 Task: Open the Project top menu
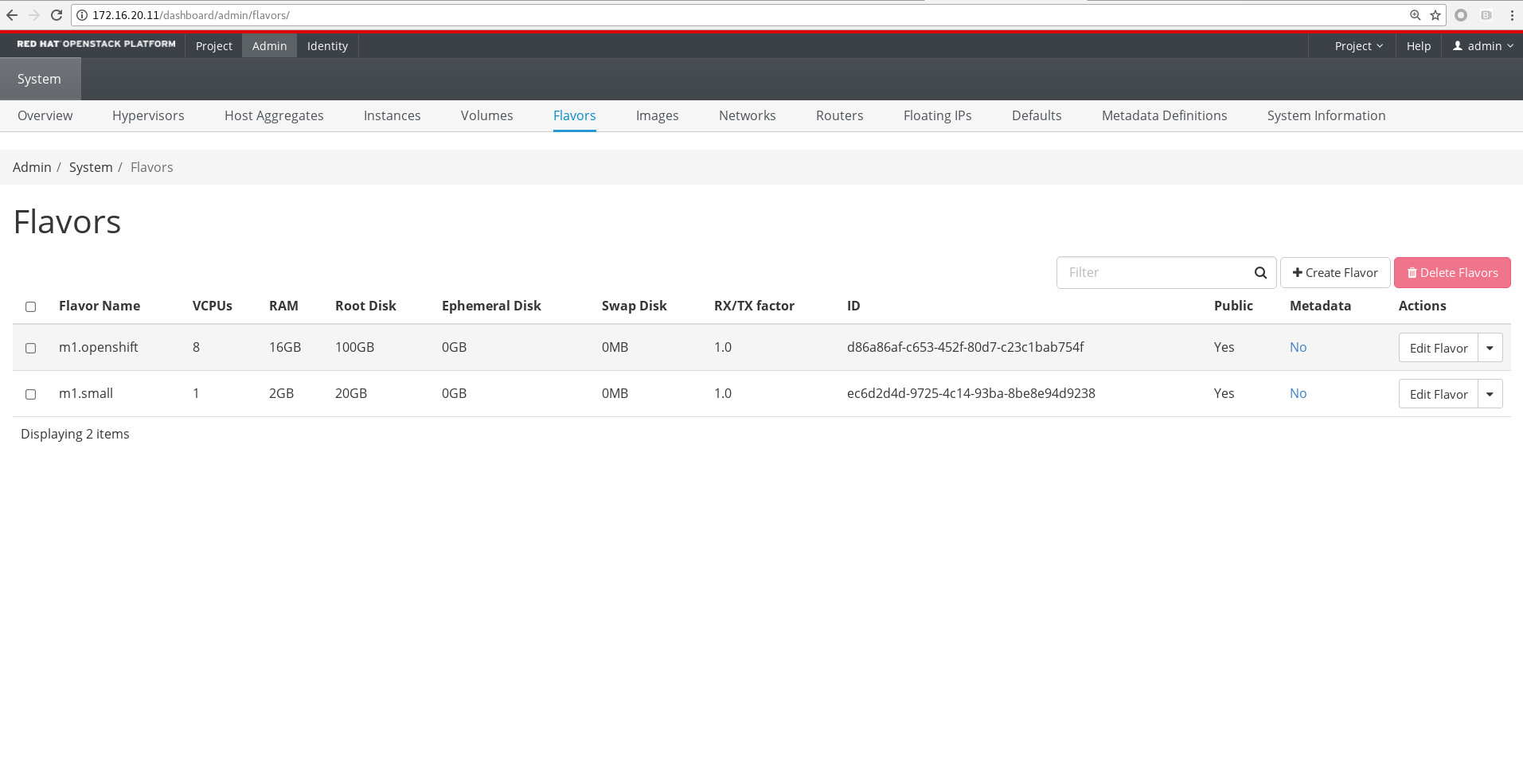tap(214, 46)
